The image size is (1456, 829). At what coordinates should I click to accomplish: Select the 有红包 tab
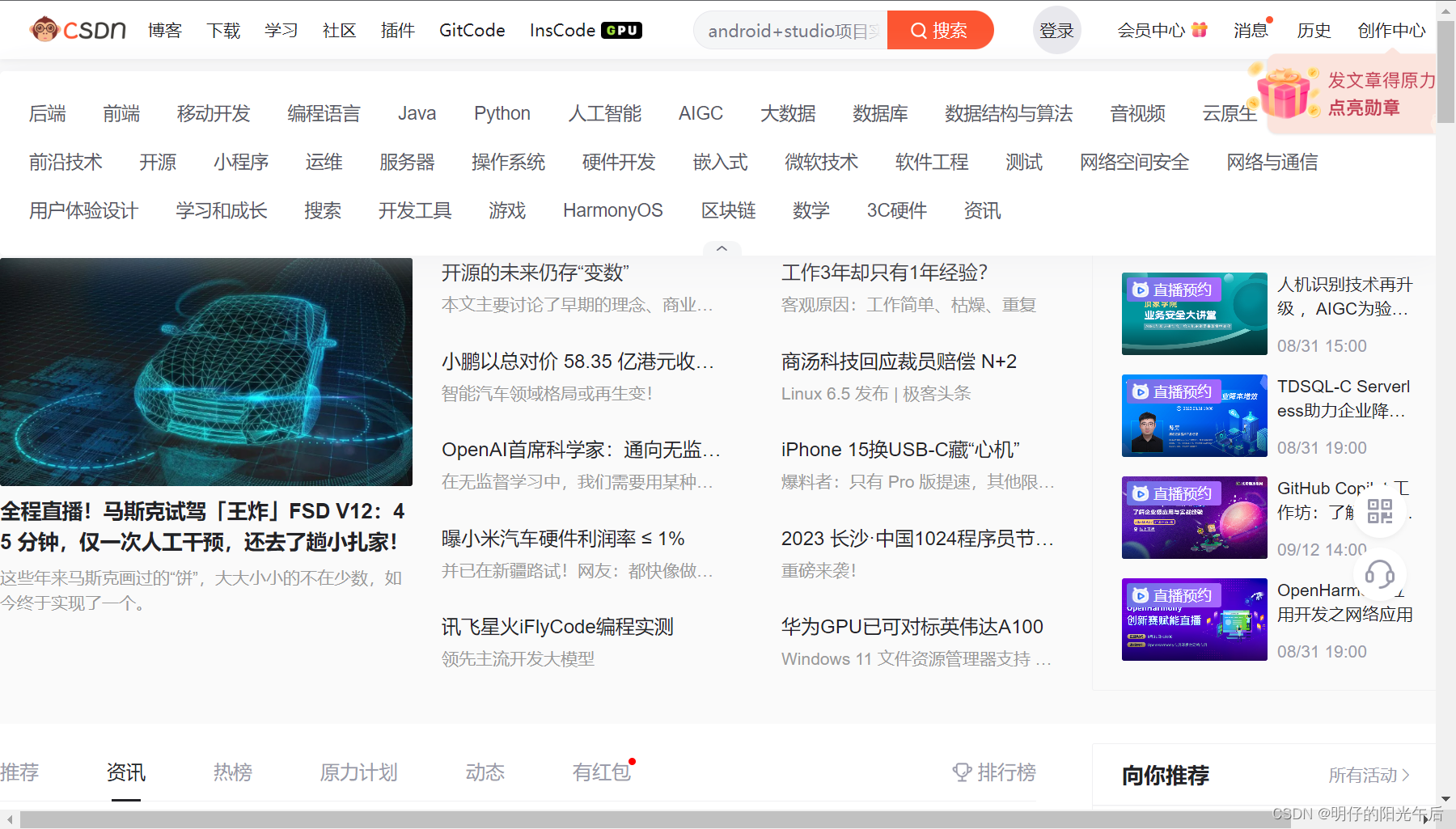point(602,772)
